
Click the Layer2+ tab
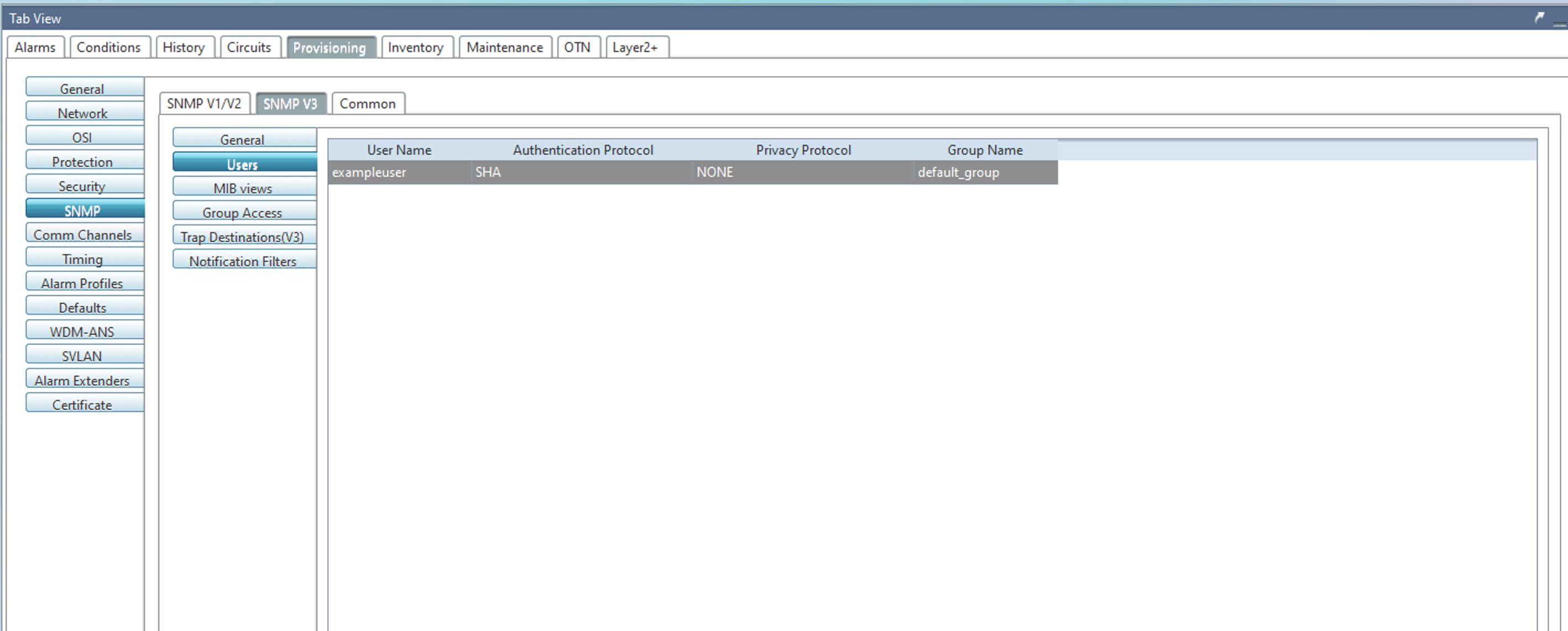(x=635, y=48)
